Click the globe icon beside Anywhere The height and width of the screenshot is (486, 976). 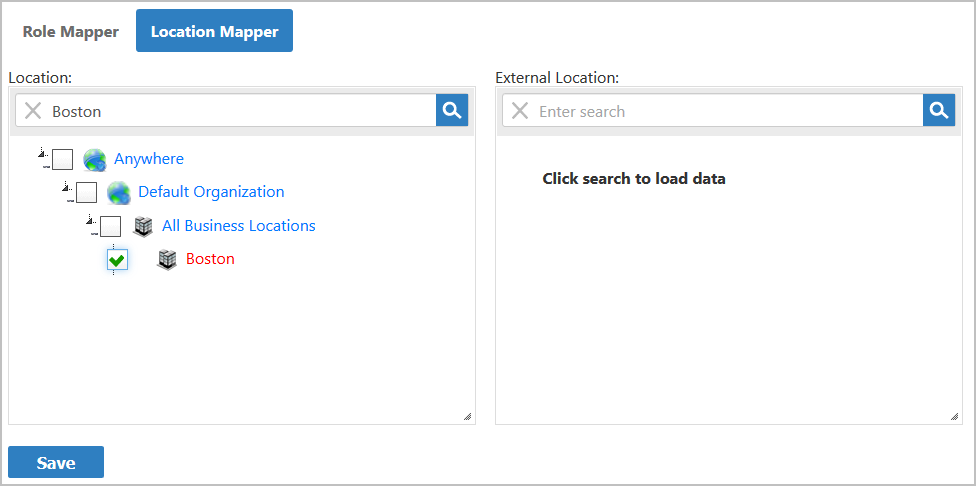pyautogui.click(x=95, y=159)
